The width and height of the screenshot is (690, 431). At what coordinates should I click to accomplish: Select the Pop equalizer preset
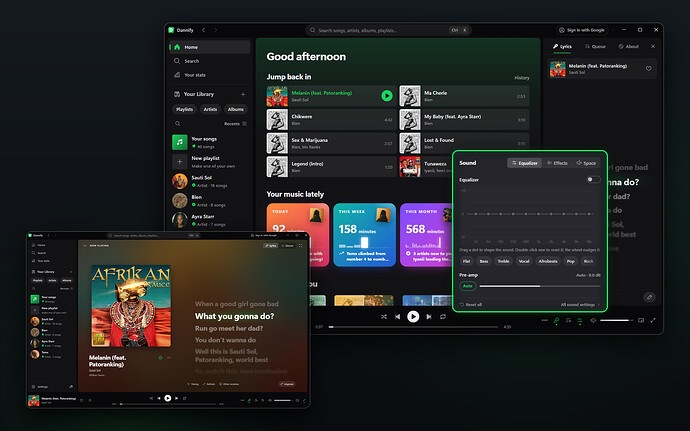pyautogui.click(x=571, y=261)
